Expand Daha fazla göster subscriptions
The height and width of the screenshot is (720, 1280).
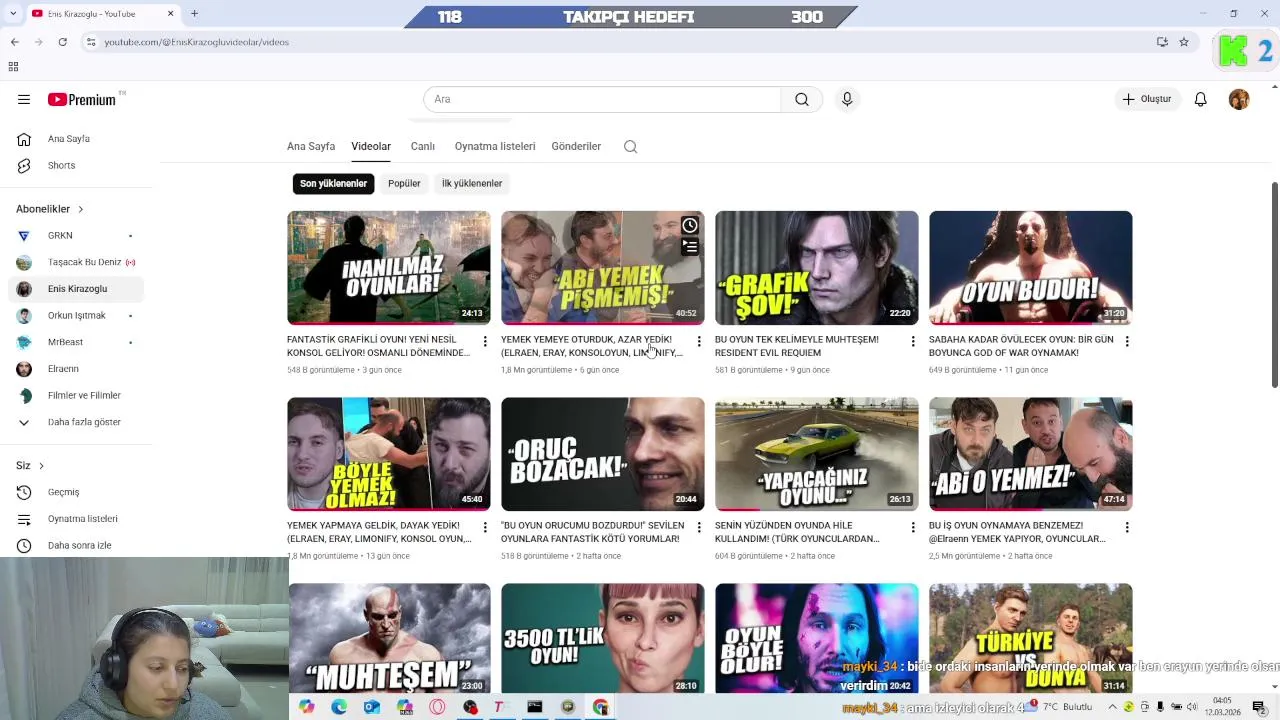point(76,422)
